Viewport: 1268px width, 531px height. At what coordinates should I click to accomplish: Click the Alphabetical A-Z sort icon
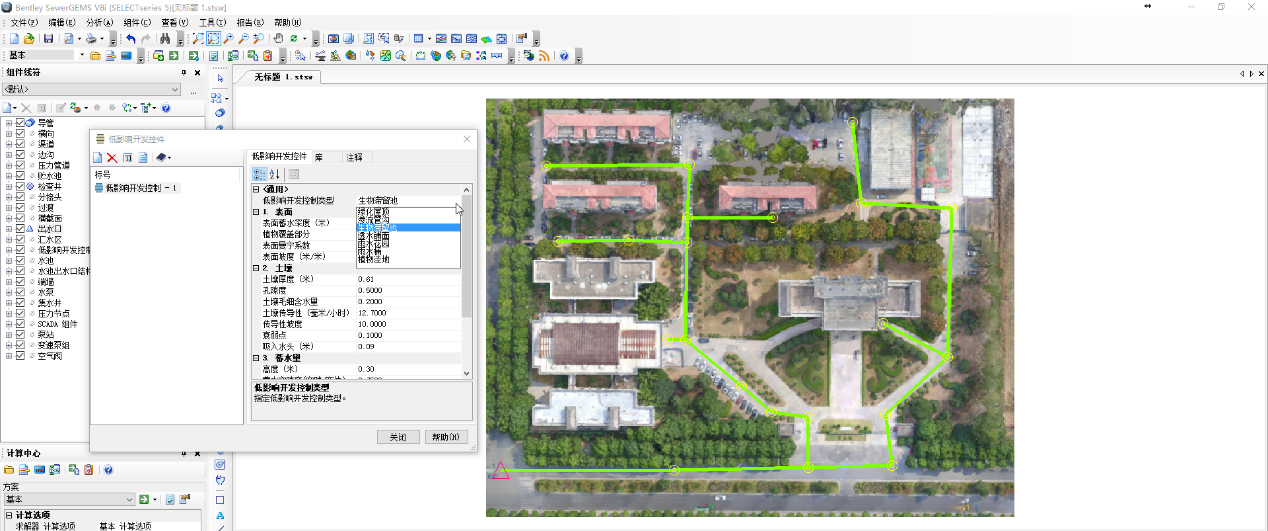pos(275,174)
